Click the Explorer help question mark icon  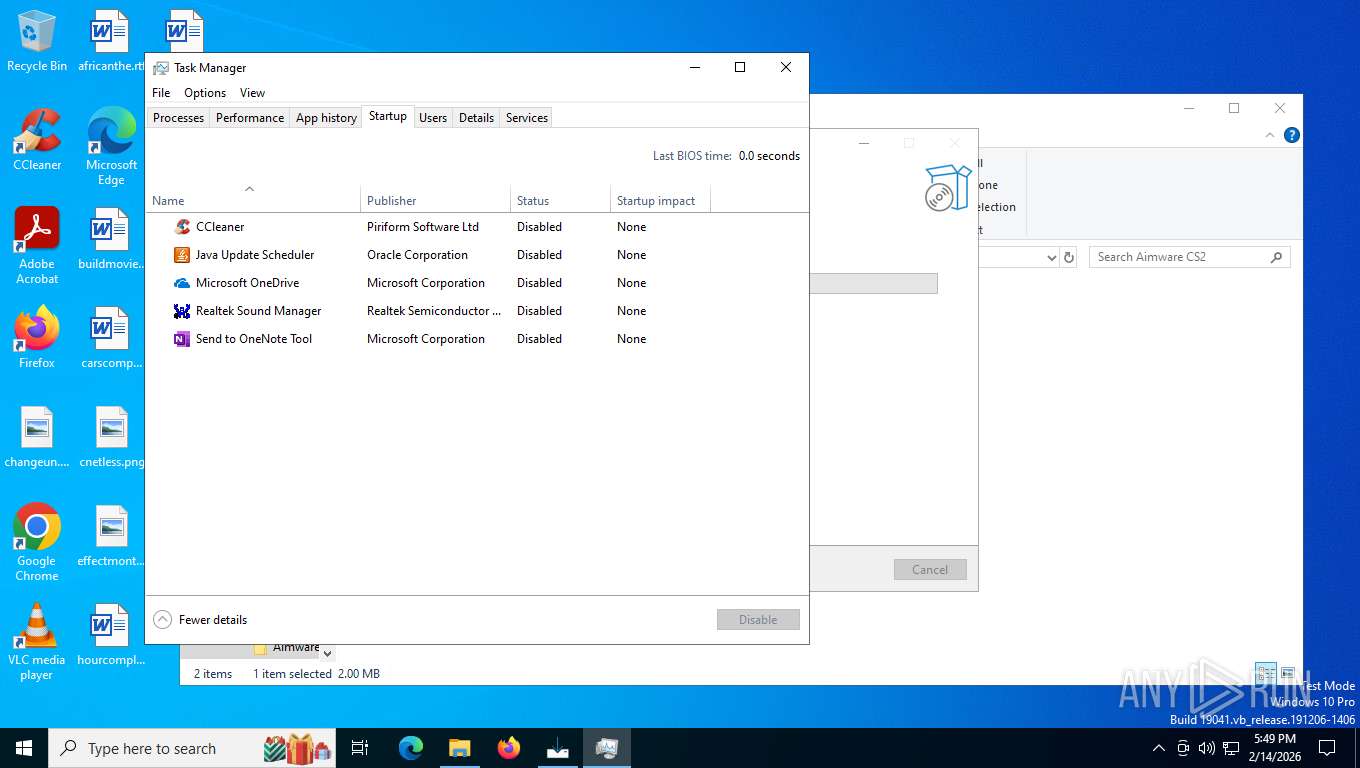(1292, 135)
